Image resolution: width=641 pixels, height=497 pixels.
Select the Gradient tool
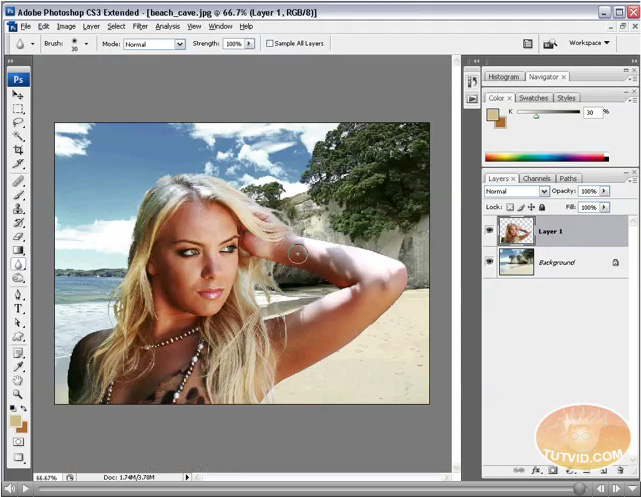tap(18, 250)
